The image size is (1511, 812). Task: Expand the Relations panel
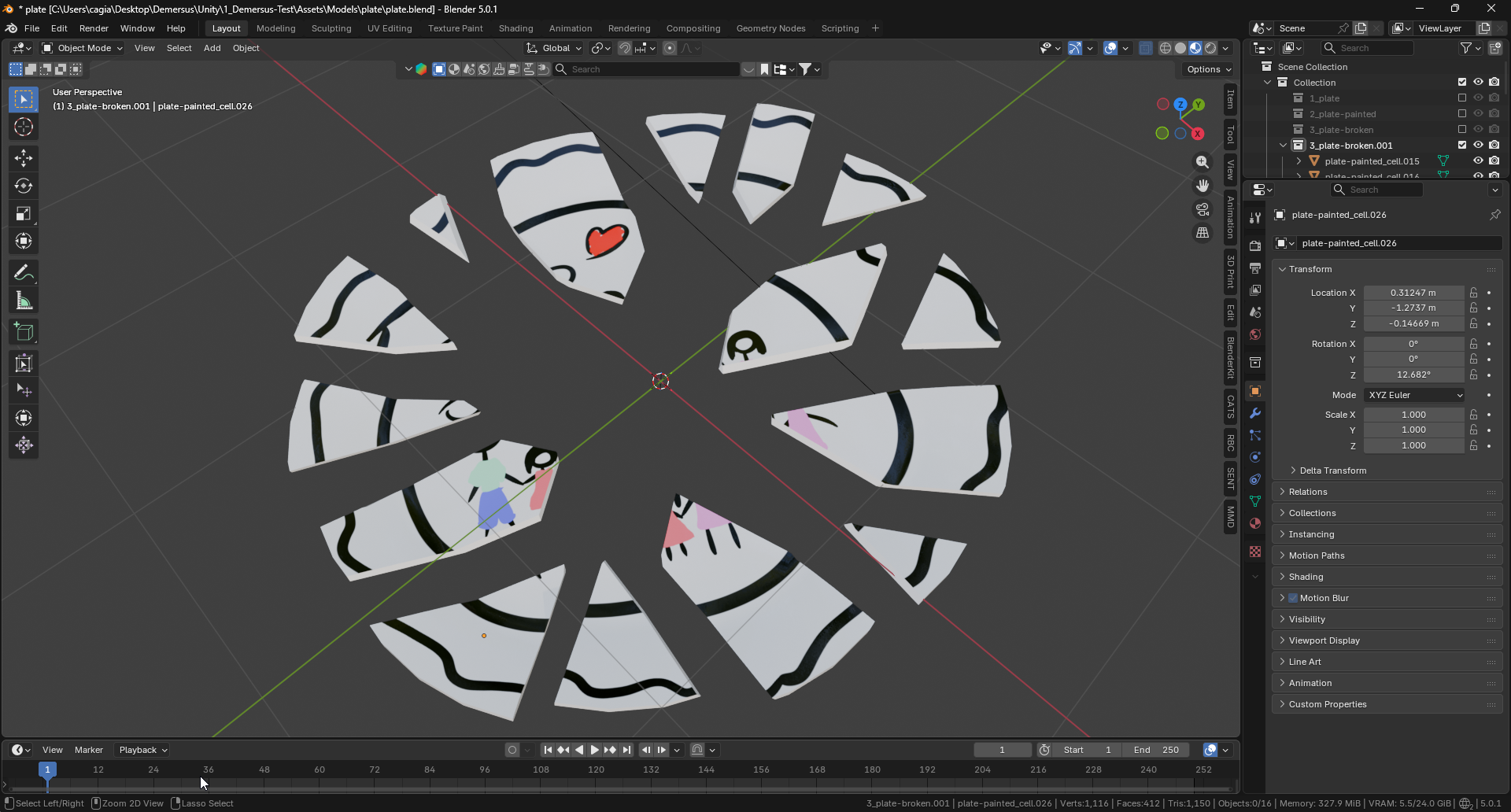[1306, 492]
